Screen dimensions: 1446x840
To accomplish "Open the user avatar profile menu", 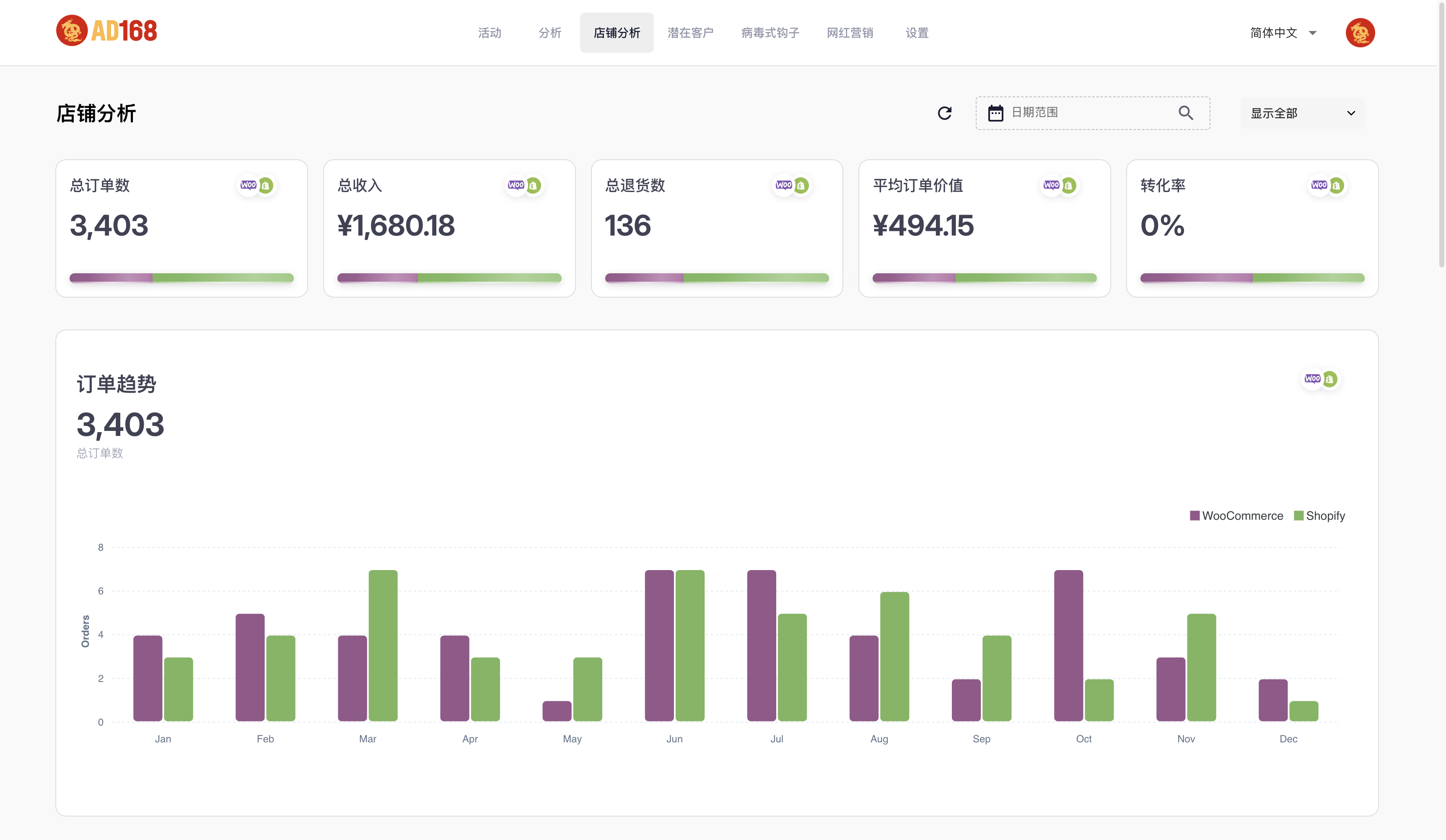I will (x=1360, y=33).
